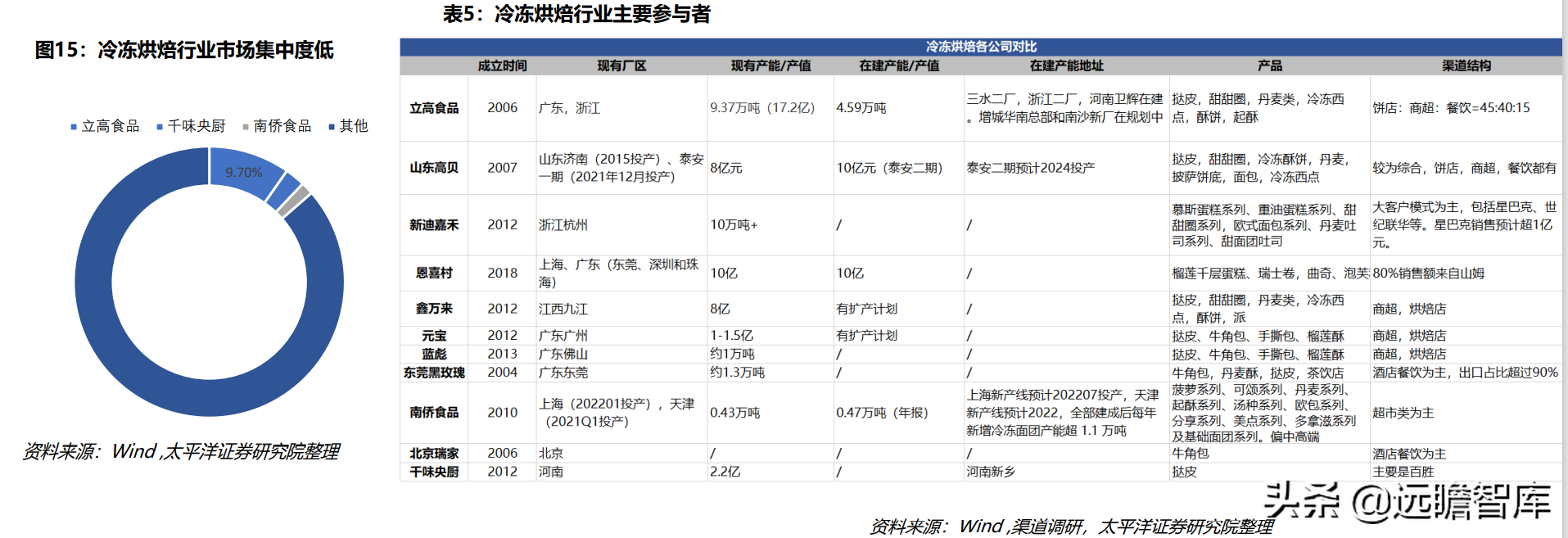Click the 现有厂区 column header
This screenshot has width=1568, height=538.
[621, 66]
